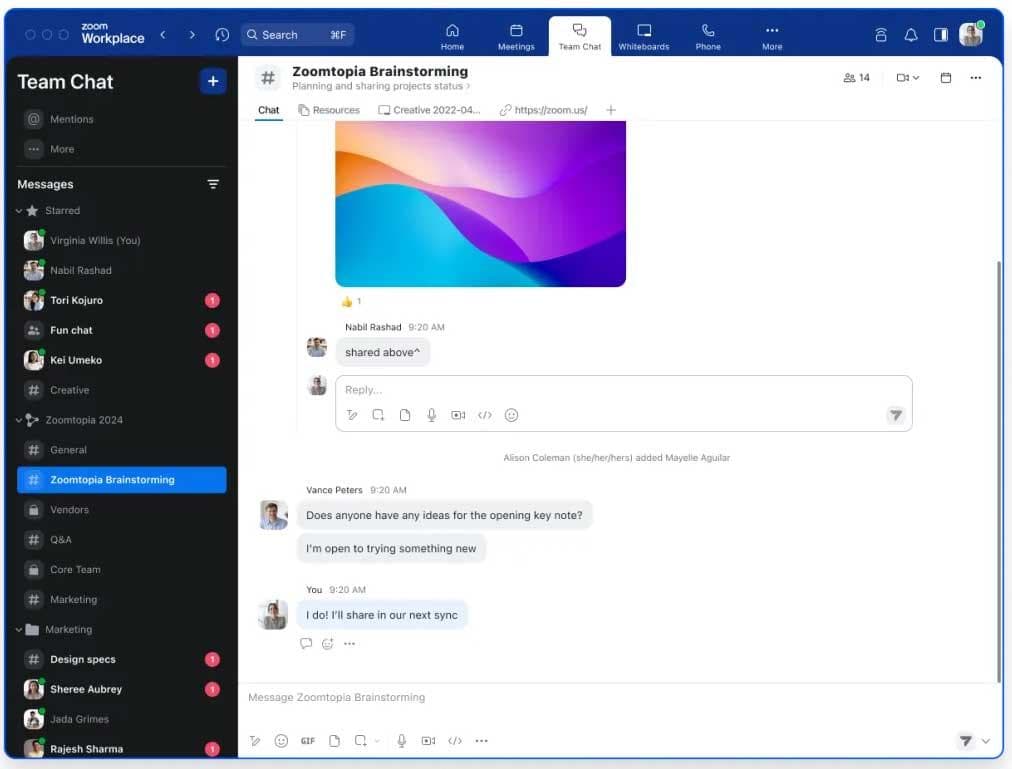Image resolution: width=1012 pixels, height=769 pixels.
Task: Open the history clock icon
Action: click(222, 35)
